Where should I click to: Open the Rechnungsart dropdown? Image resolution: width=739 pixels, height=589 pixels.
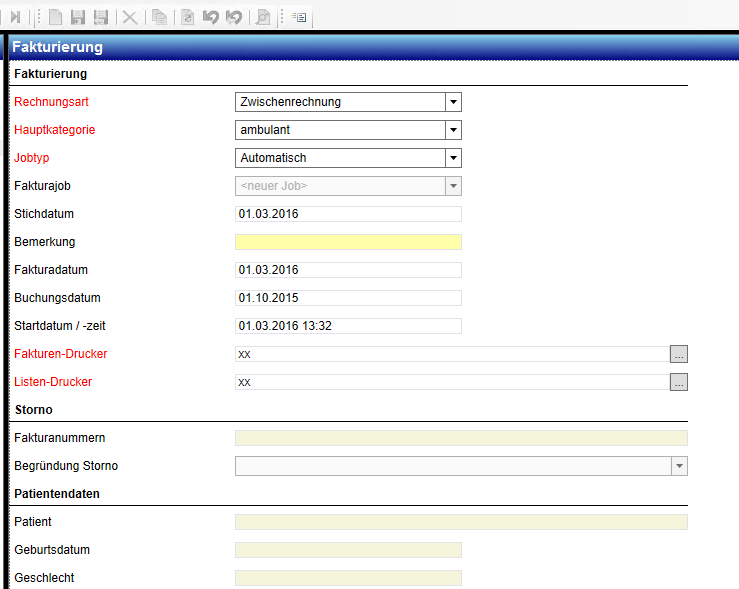[x=453, y=102]
